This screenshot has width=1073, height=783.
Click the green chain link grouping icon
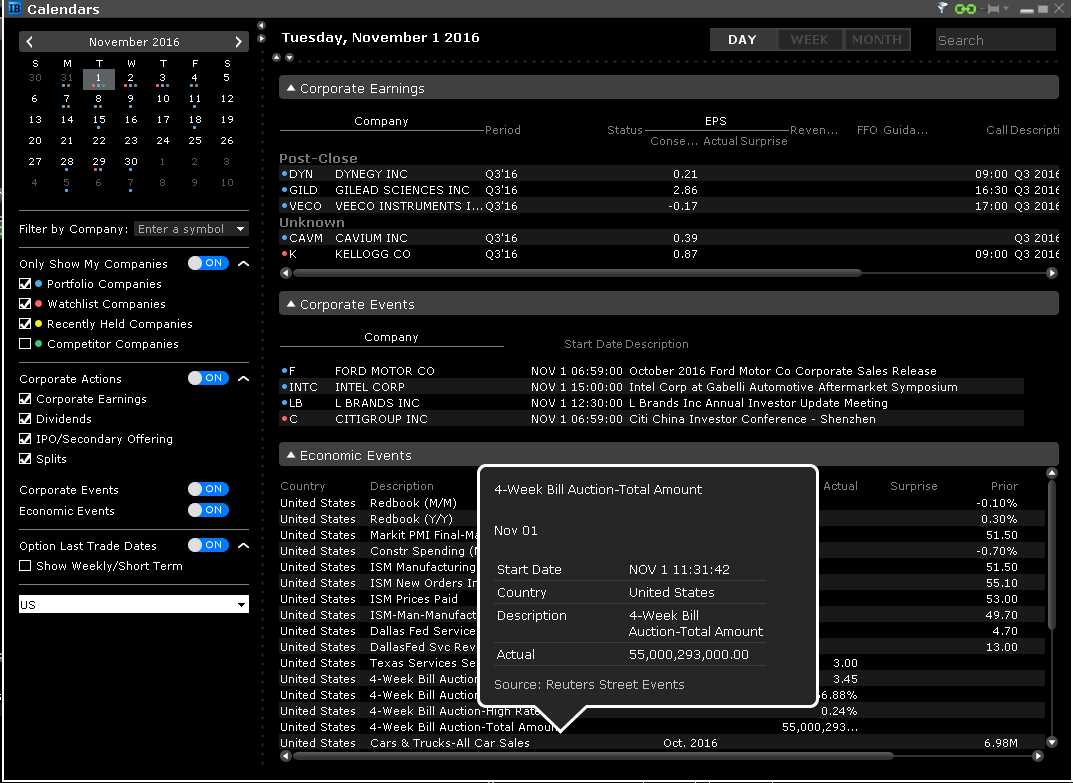966,9
